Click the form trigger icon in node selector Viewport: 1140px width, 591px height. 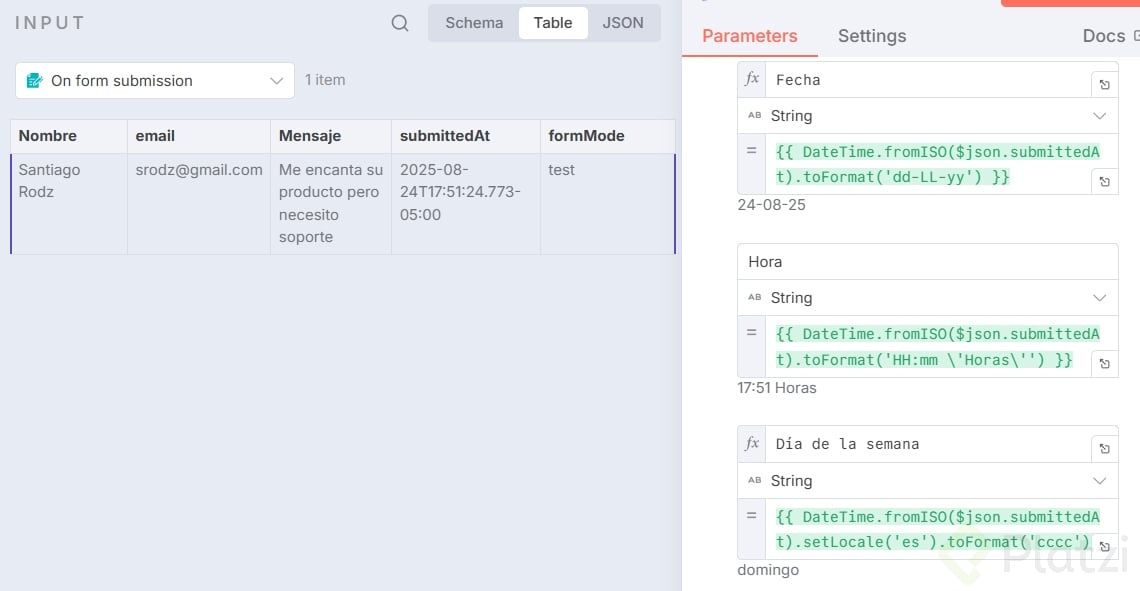35,81
